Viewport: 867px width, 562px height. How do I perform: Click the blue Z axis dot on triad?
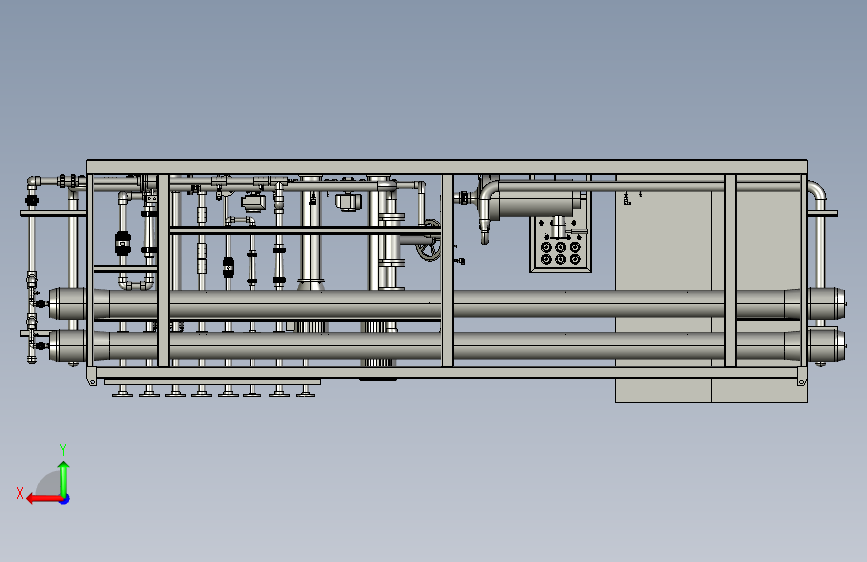click(65, 499)
